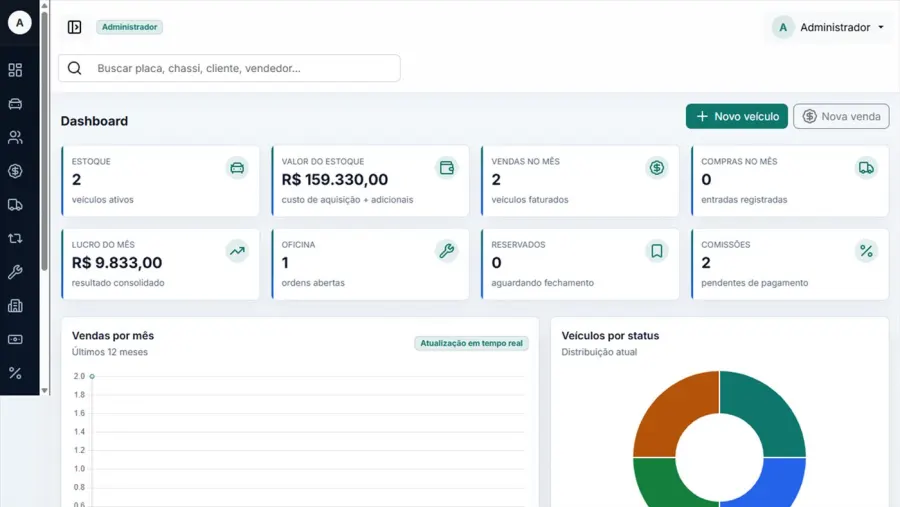
Task: Click the wallet icon on Valor do Estoque card
Action: pyautogui.click(x=447, y=168)
